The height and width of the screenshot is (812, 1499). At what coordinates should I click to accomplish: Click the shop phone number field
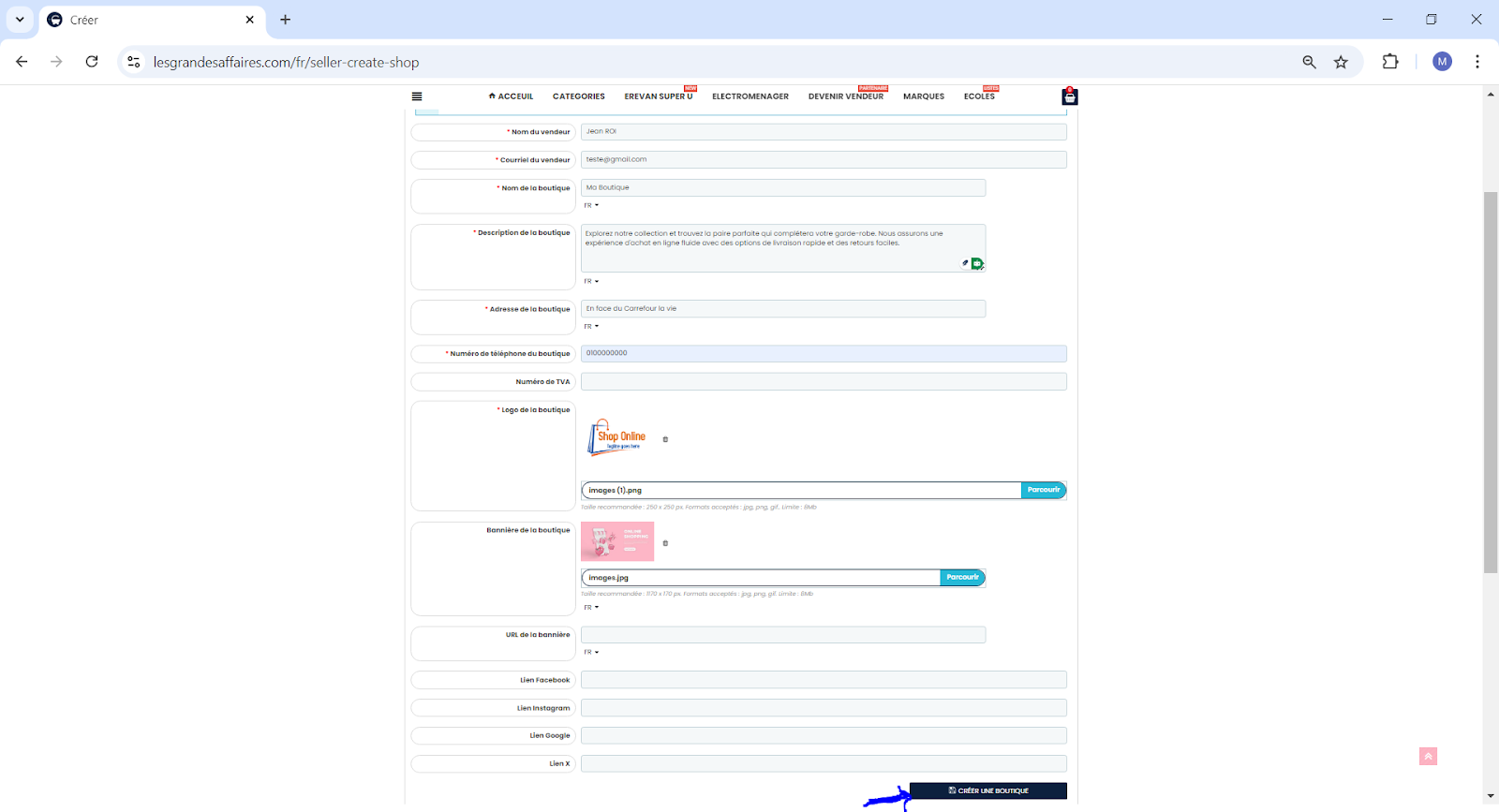tap(824, 353)
